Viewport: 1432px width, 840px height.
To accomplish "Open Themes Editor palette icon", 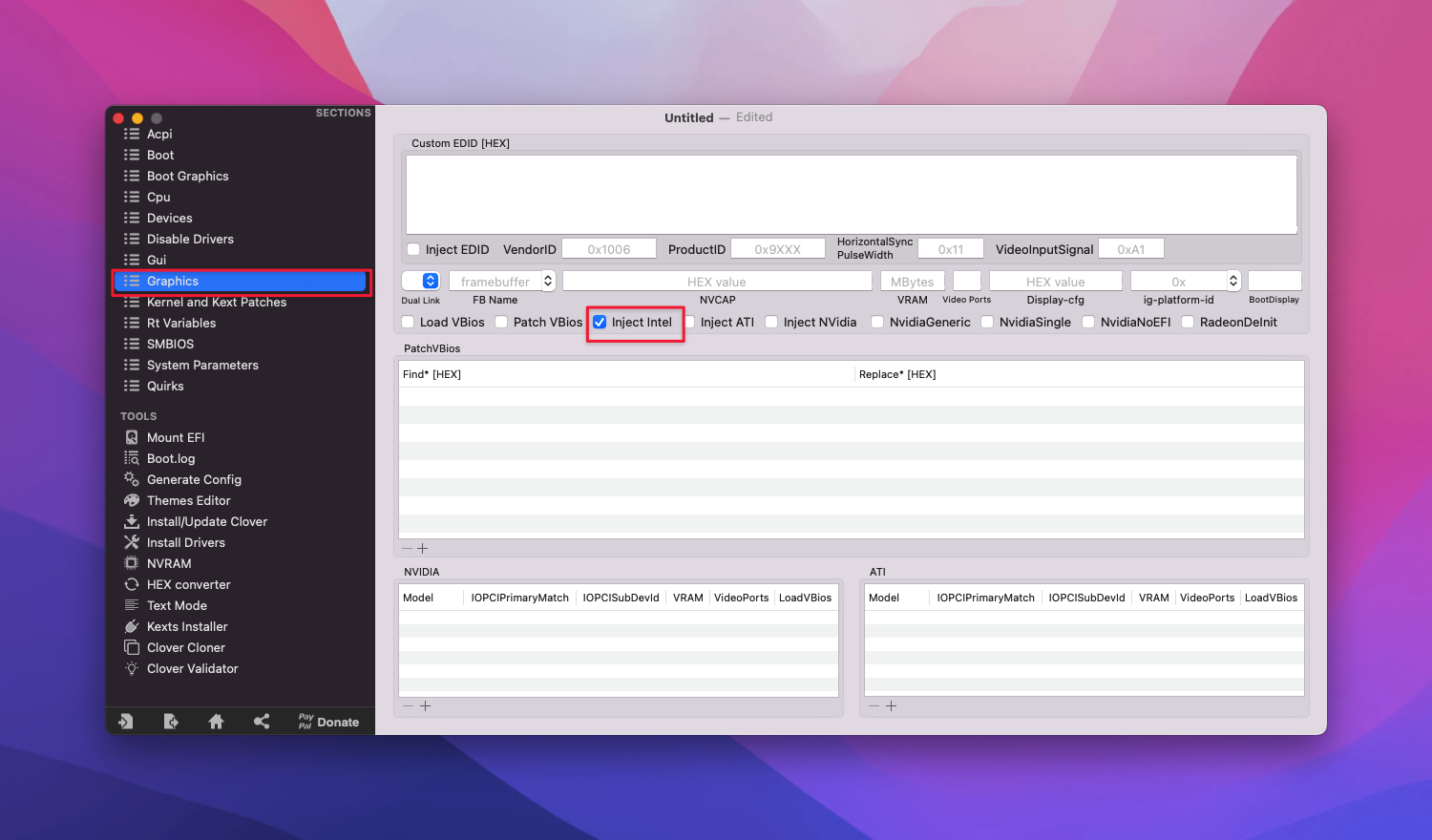I will (x=132, y=500).
